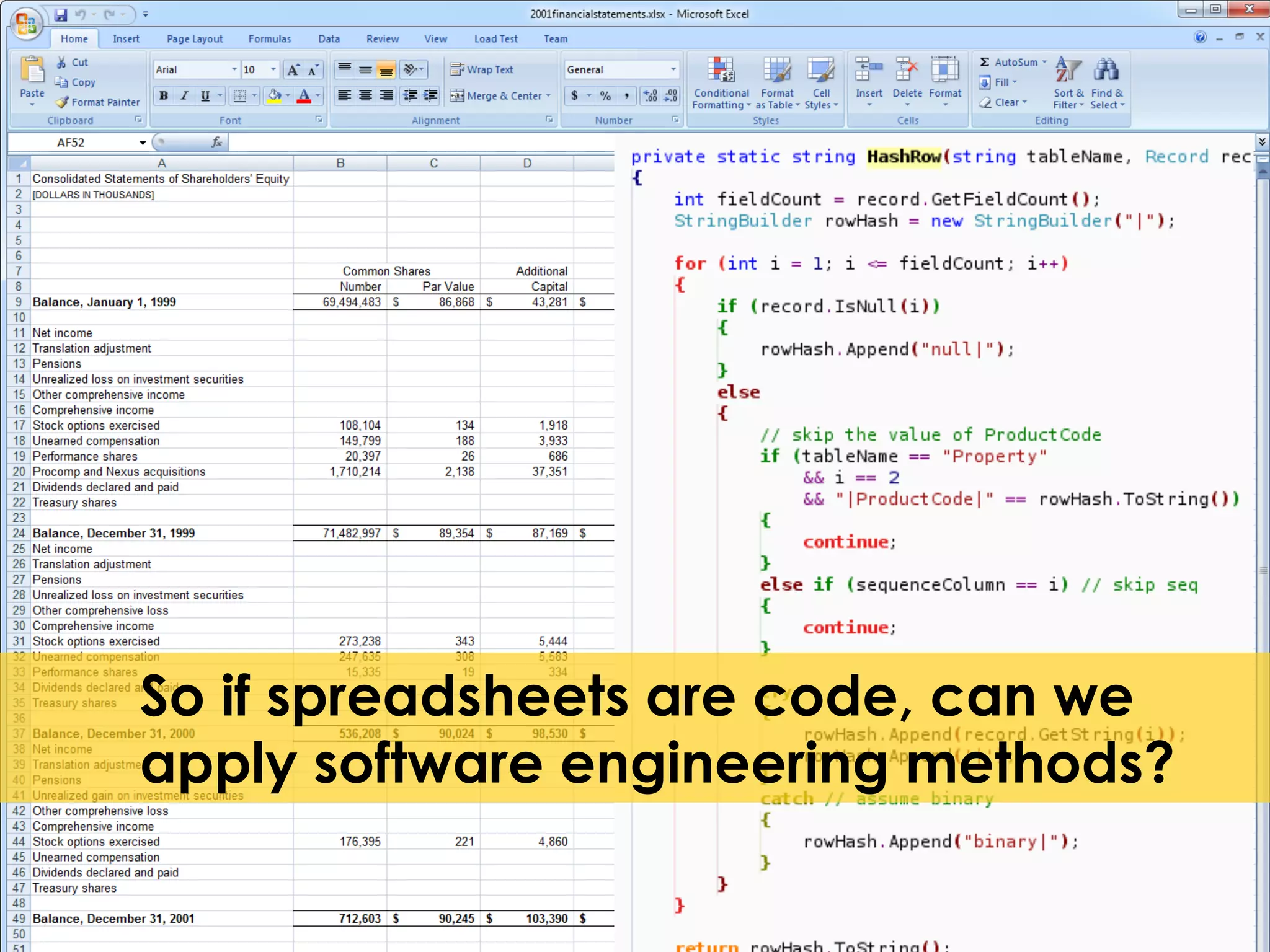Expand the General number format dropdown
The width and height of the screenshot is (1270, 952).
(x=673, y=69)
